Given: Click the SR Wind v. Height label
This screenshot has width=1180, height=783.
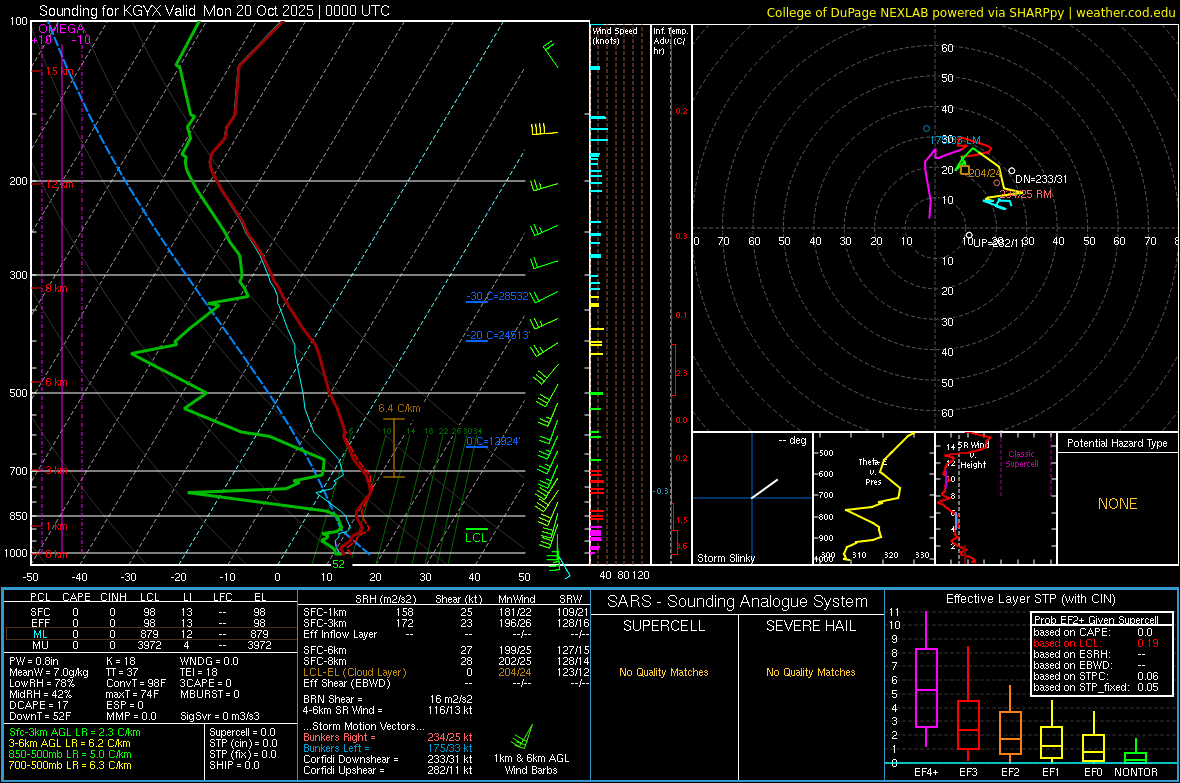Looking at the screenshot, I should [x=973, y=455].
